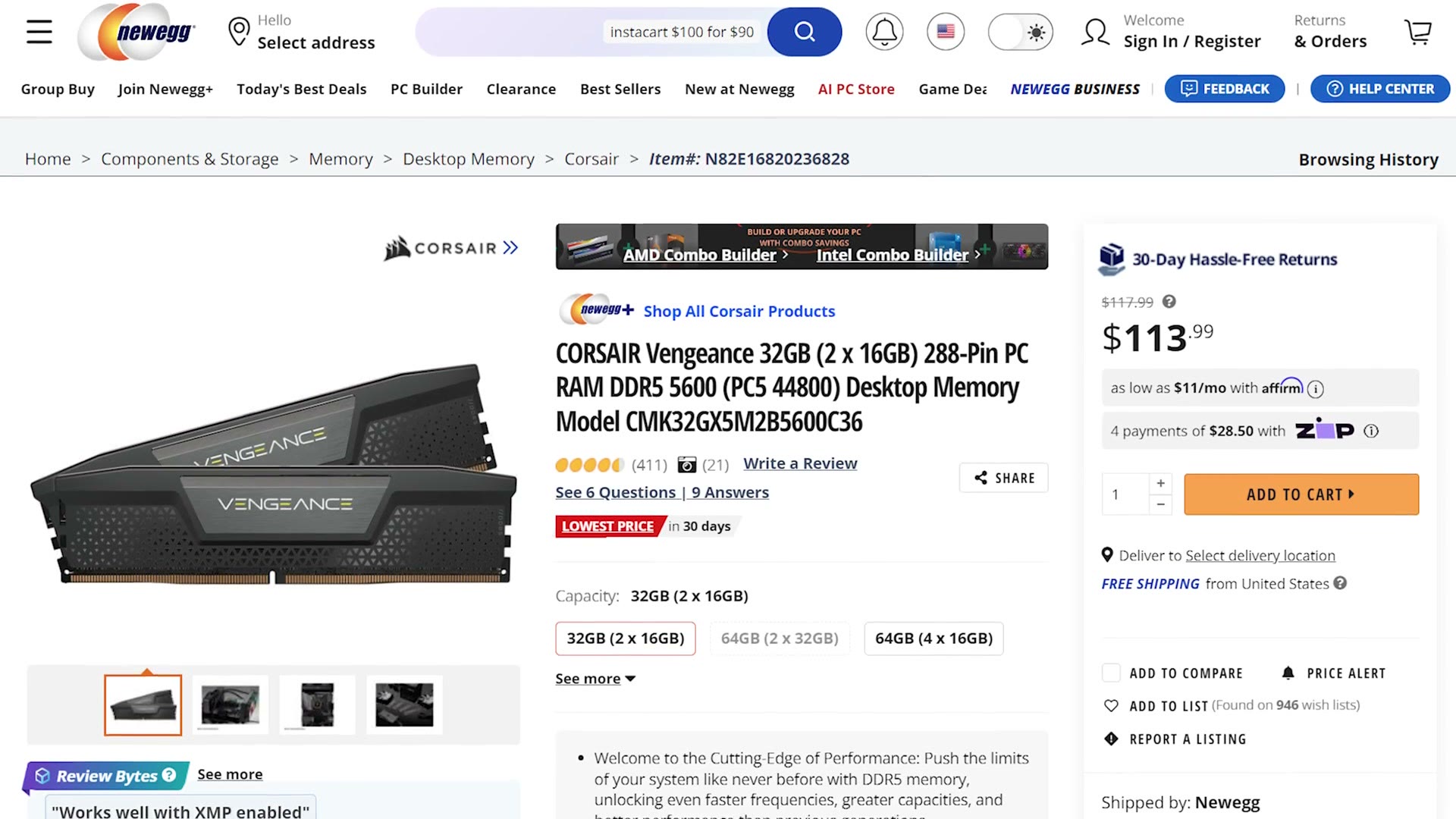Open Best Sellers
The width and height of the screenshot is (1456, 819).
coord(620,89)
